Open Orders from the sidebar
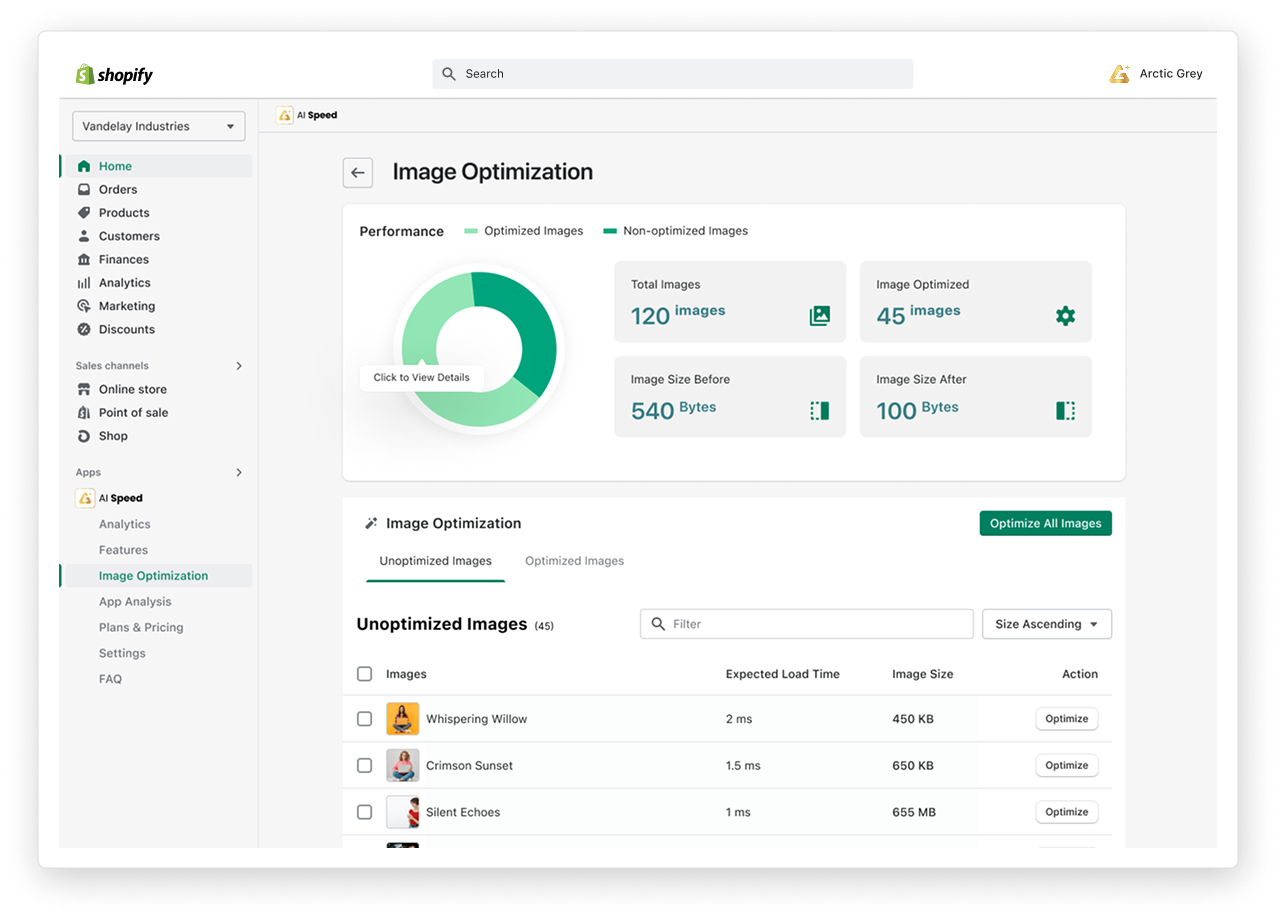The width and height of the screenshot is (1282, 919). (118, 189)
